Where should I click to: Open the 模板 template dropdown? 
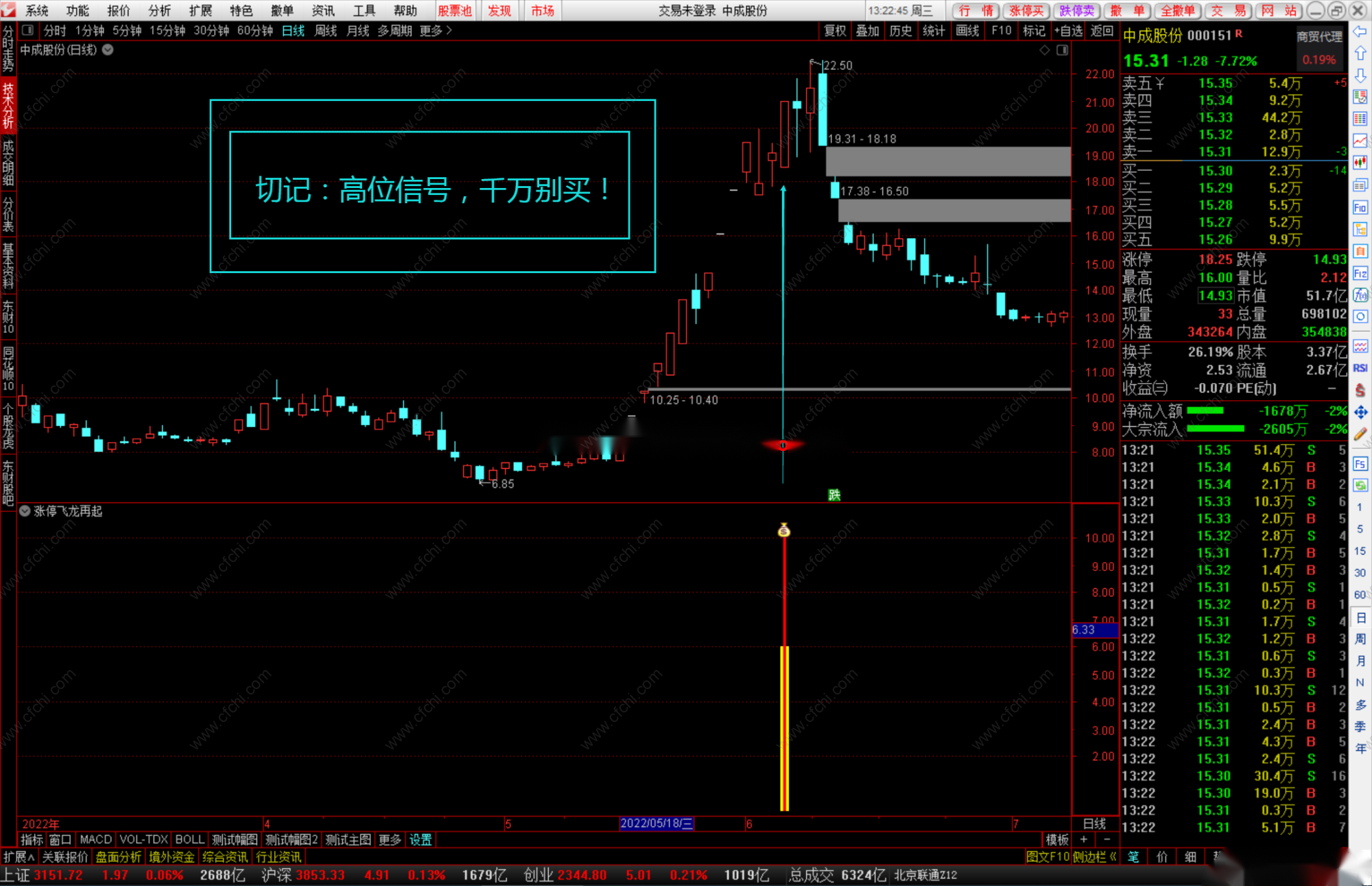click(1056, 839)
